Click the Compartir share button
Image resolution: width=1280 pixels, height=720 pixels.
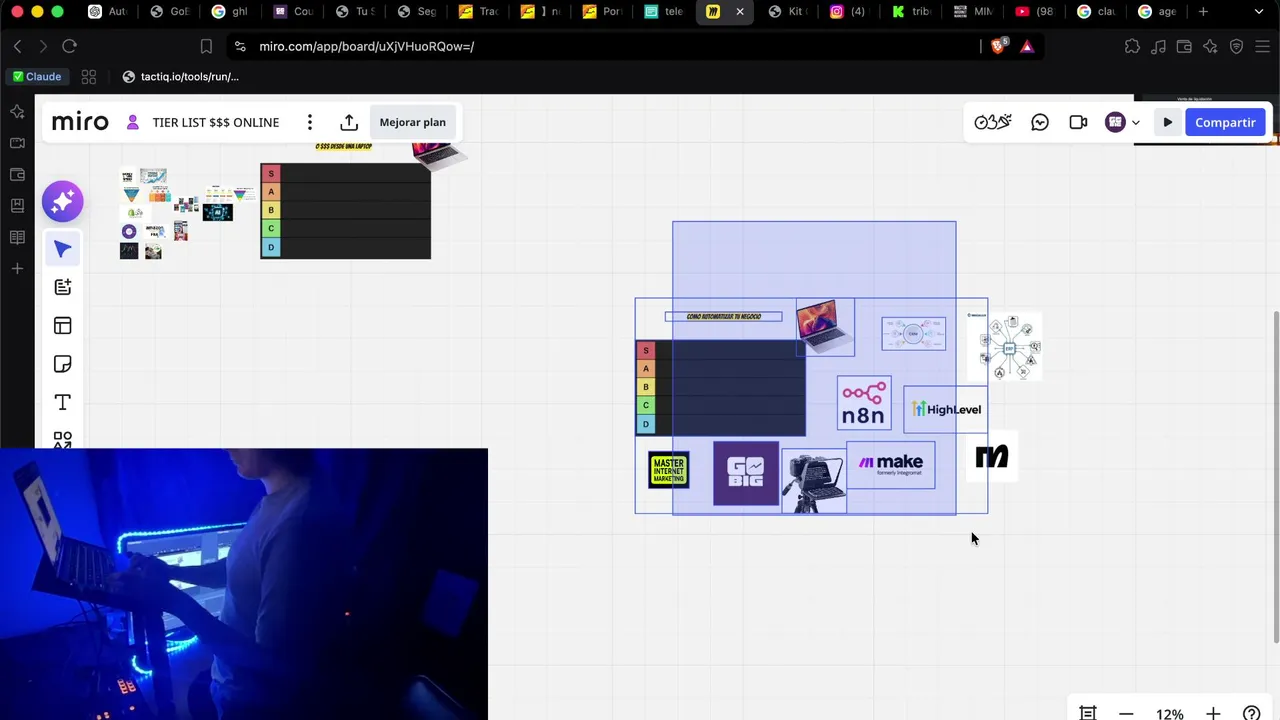coord(1225,122)
